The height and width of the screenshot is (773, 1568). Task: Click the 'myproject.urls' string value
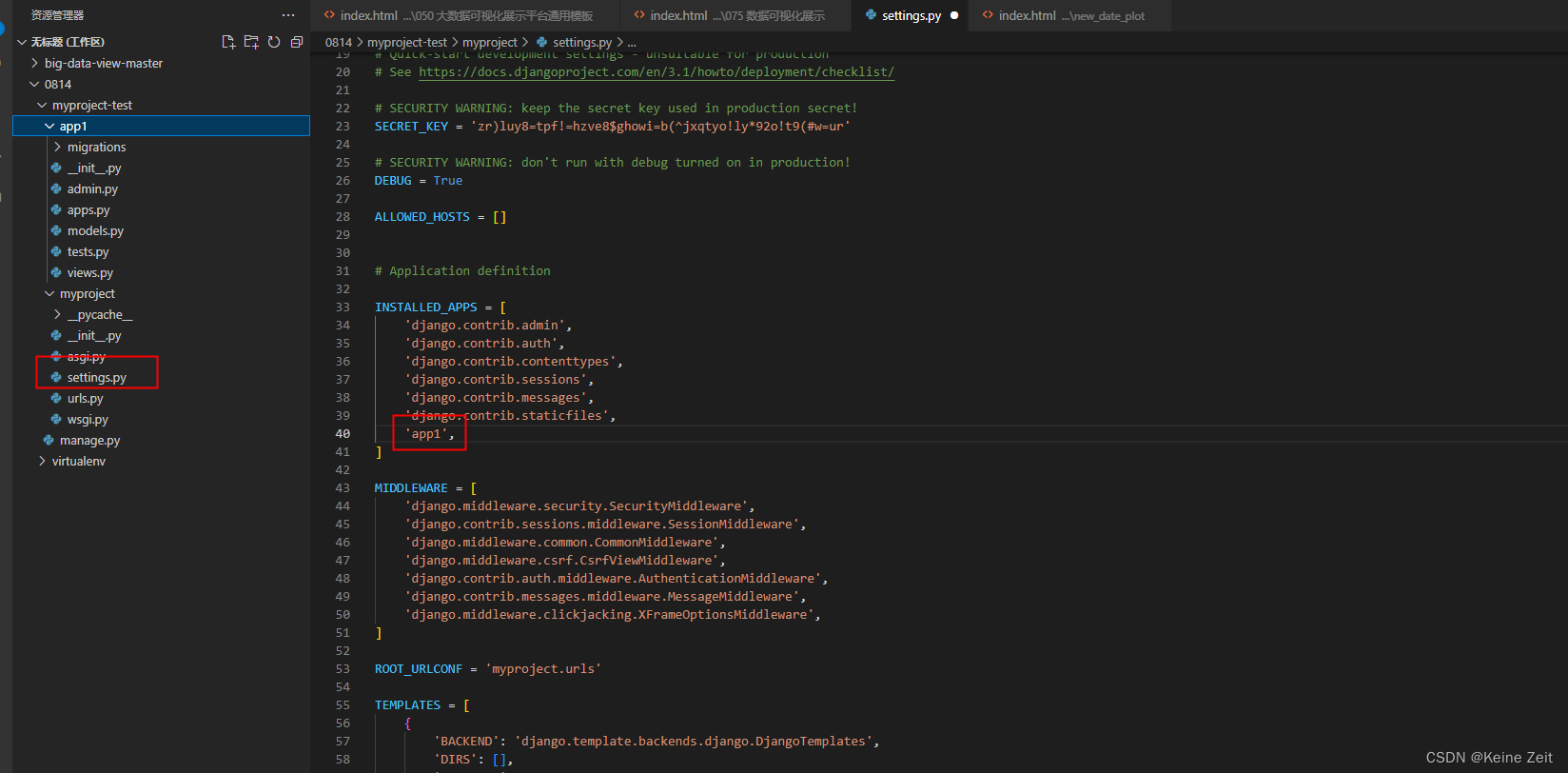point(543,668)
